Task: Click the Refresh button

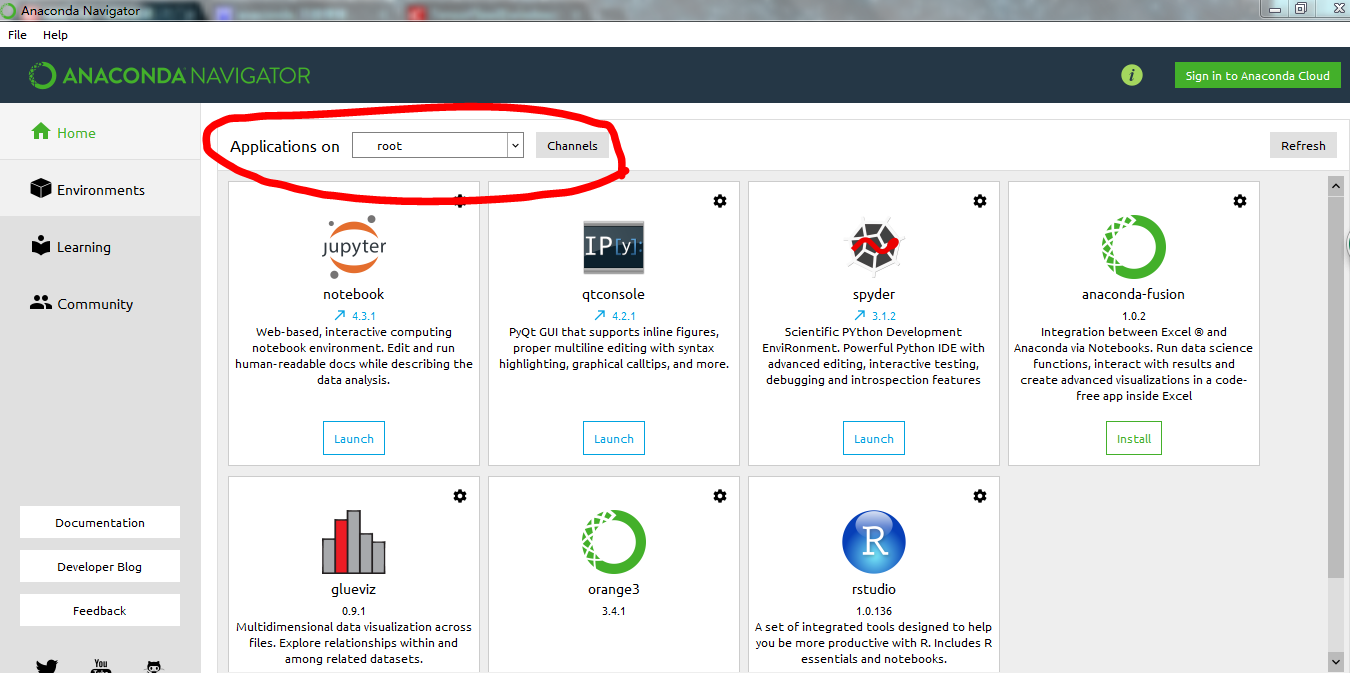Action: (x=1303, y=145)
